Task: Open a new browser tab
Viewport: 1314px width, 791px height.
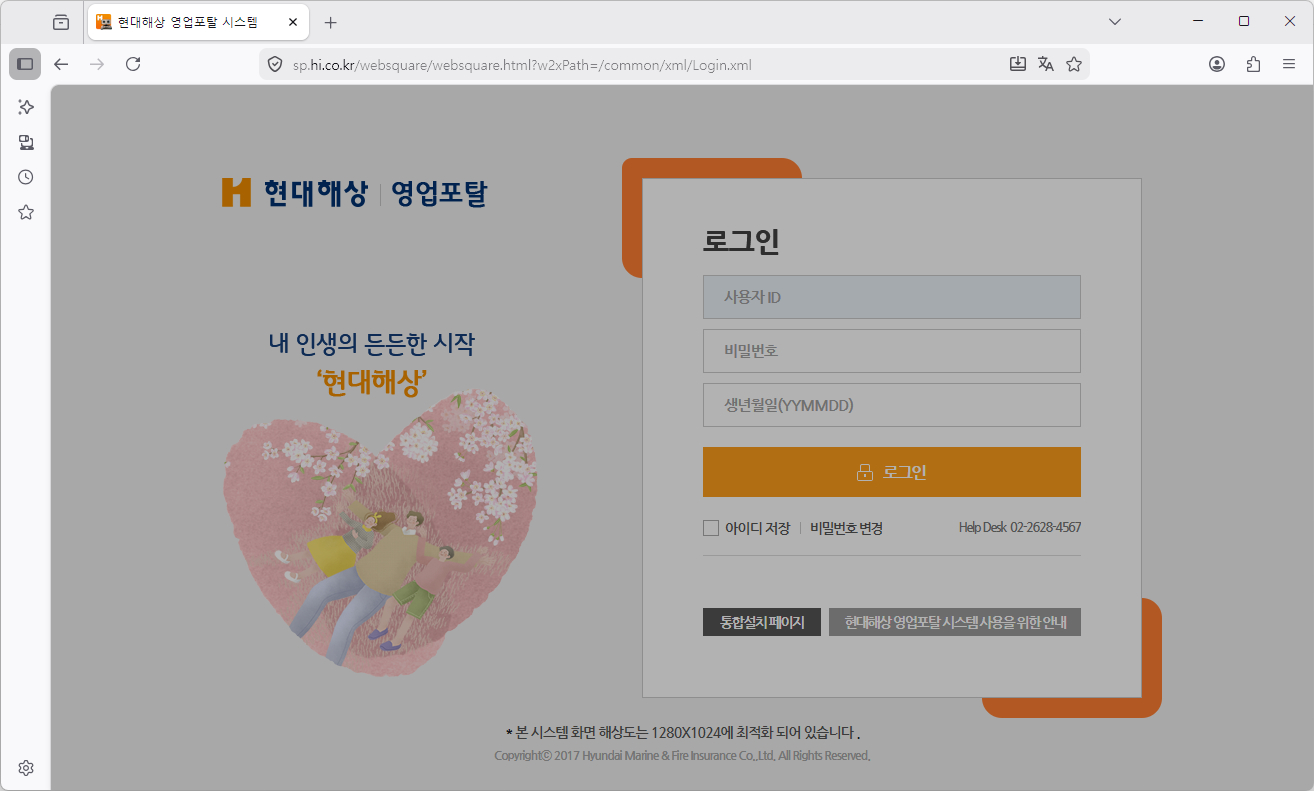Action: 331,22
